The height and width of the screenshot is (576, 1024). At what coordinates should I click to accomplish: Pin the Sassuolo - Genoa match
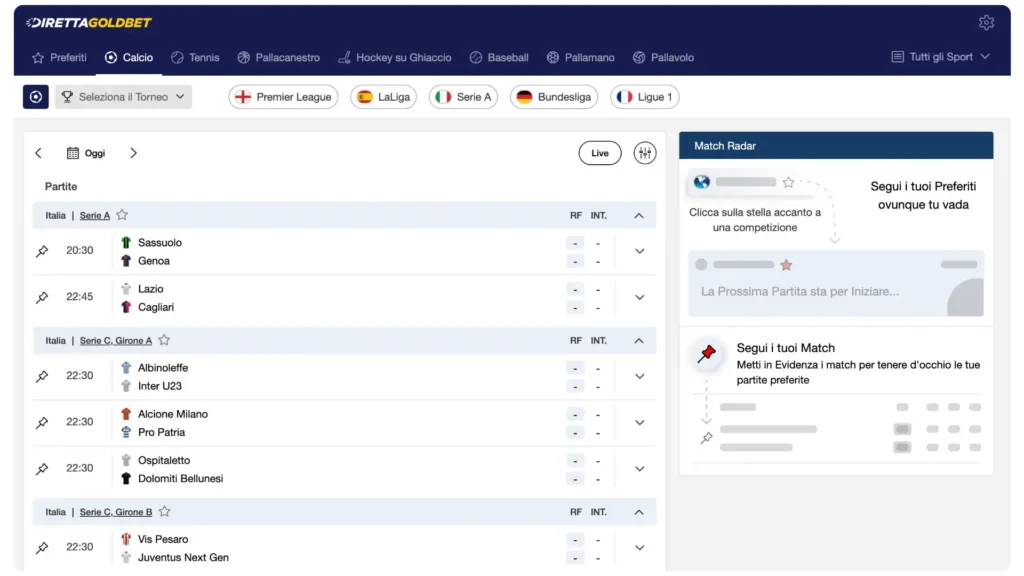tap(41, 250)
